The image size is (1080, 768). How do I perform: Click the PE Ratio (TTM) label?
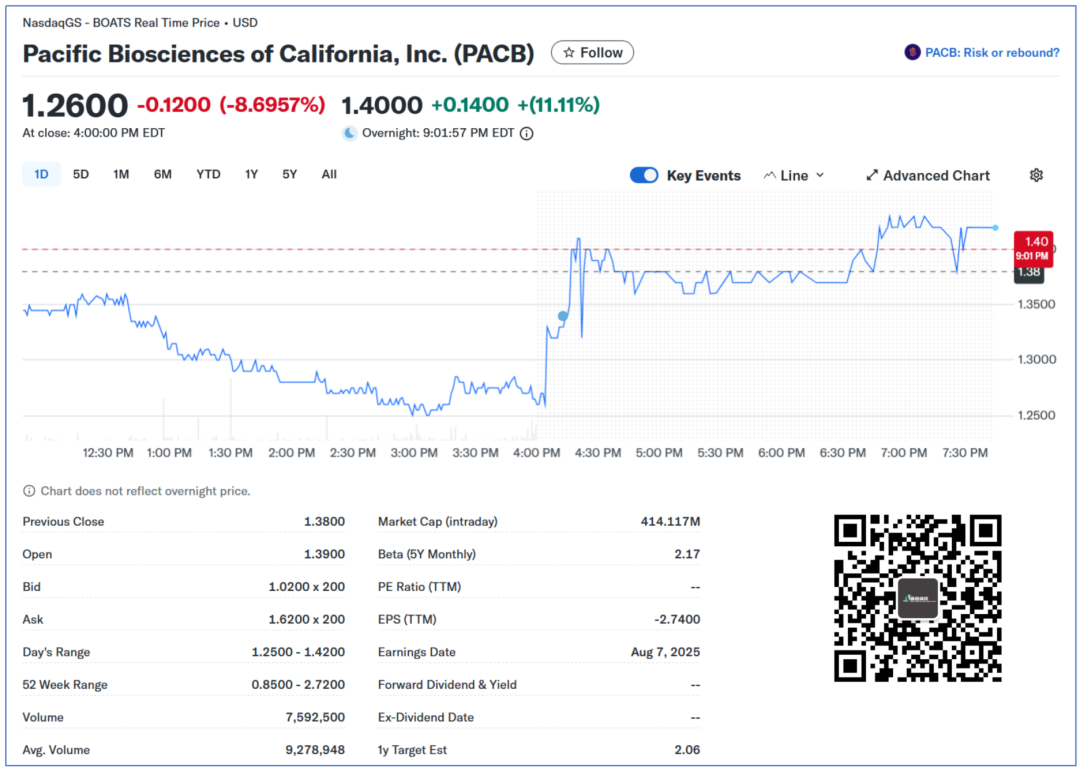pyautogui.click(x=419, y=587)
